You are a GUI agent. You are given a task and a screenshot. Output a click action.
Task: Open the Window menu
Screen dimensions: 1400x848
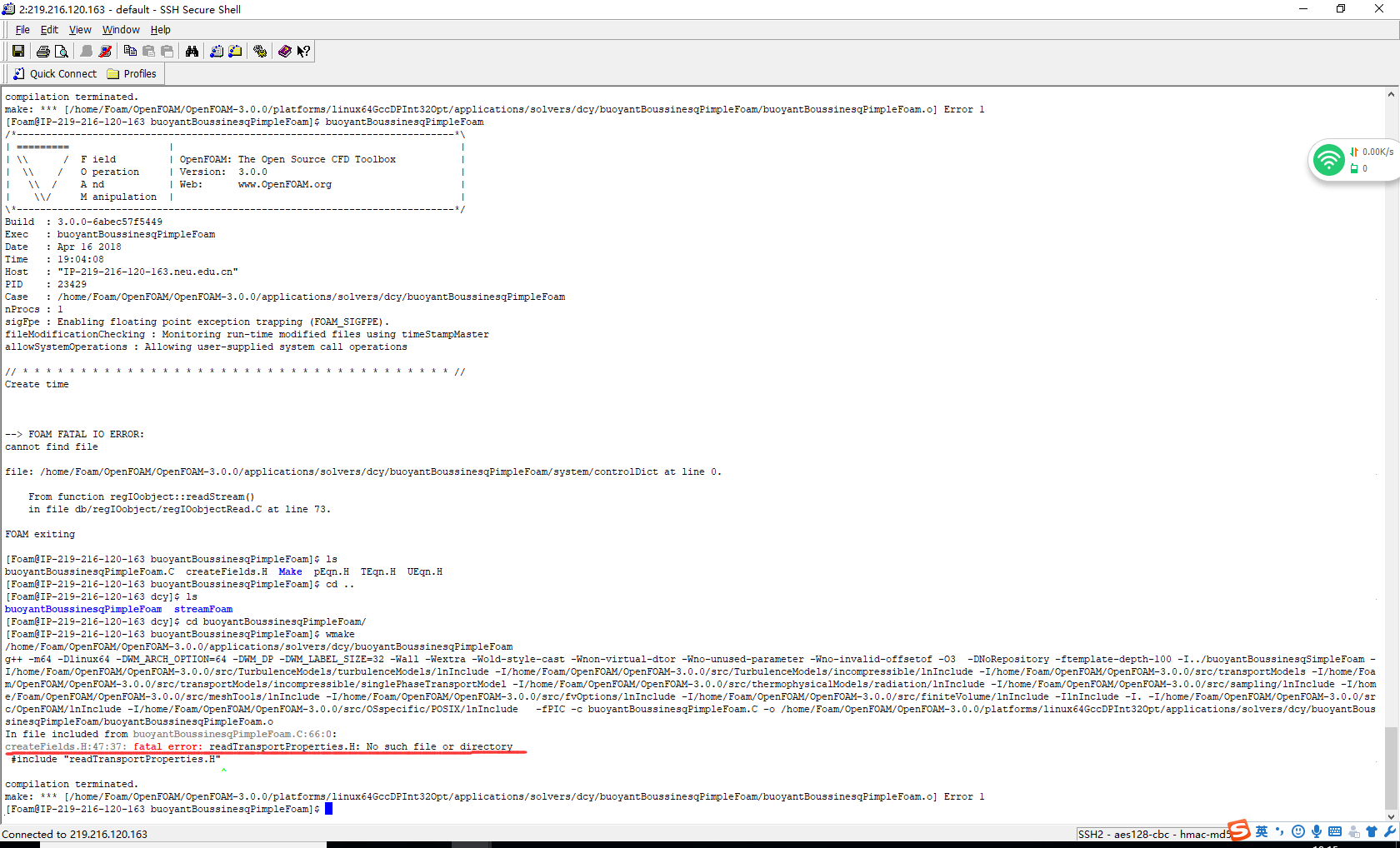[121, 30]
